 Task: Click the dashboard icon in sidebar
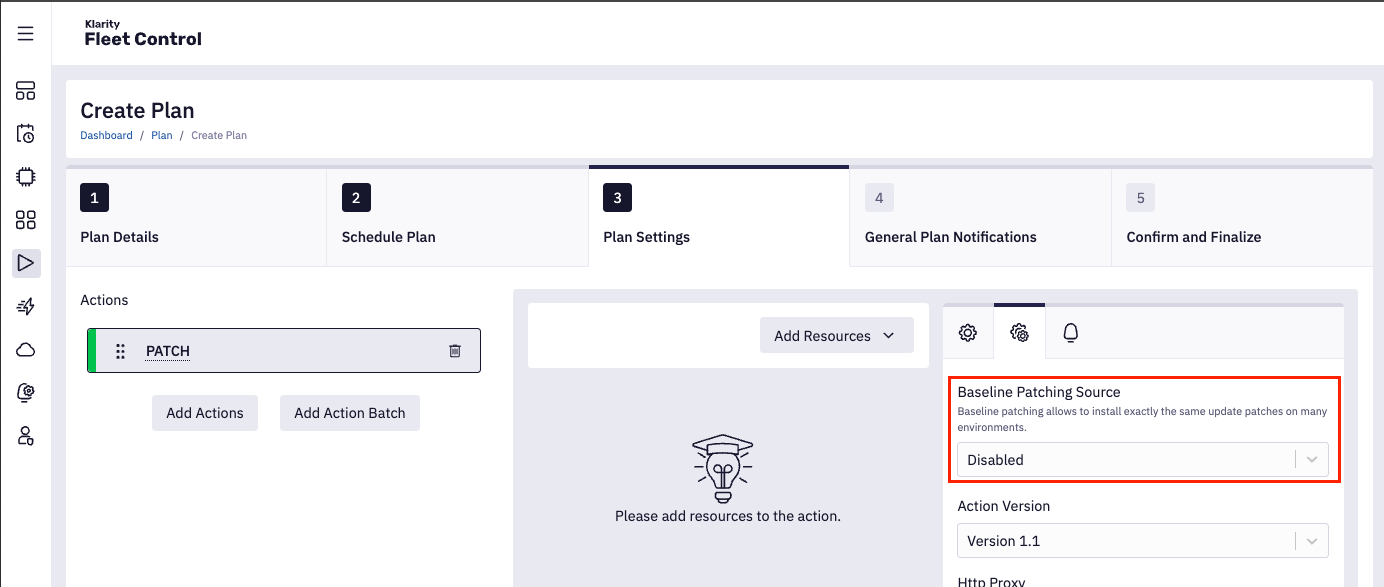26,91
